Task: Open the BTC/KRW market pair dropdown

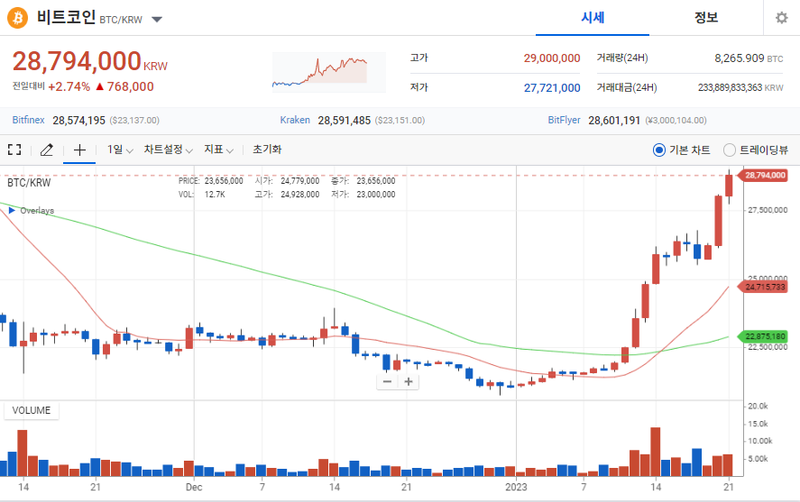Action: (x=158, y=19)
